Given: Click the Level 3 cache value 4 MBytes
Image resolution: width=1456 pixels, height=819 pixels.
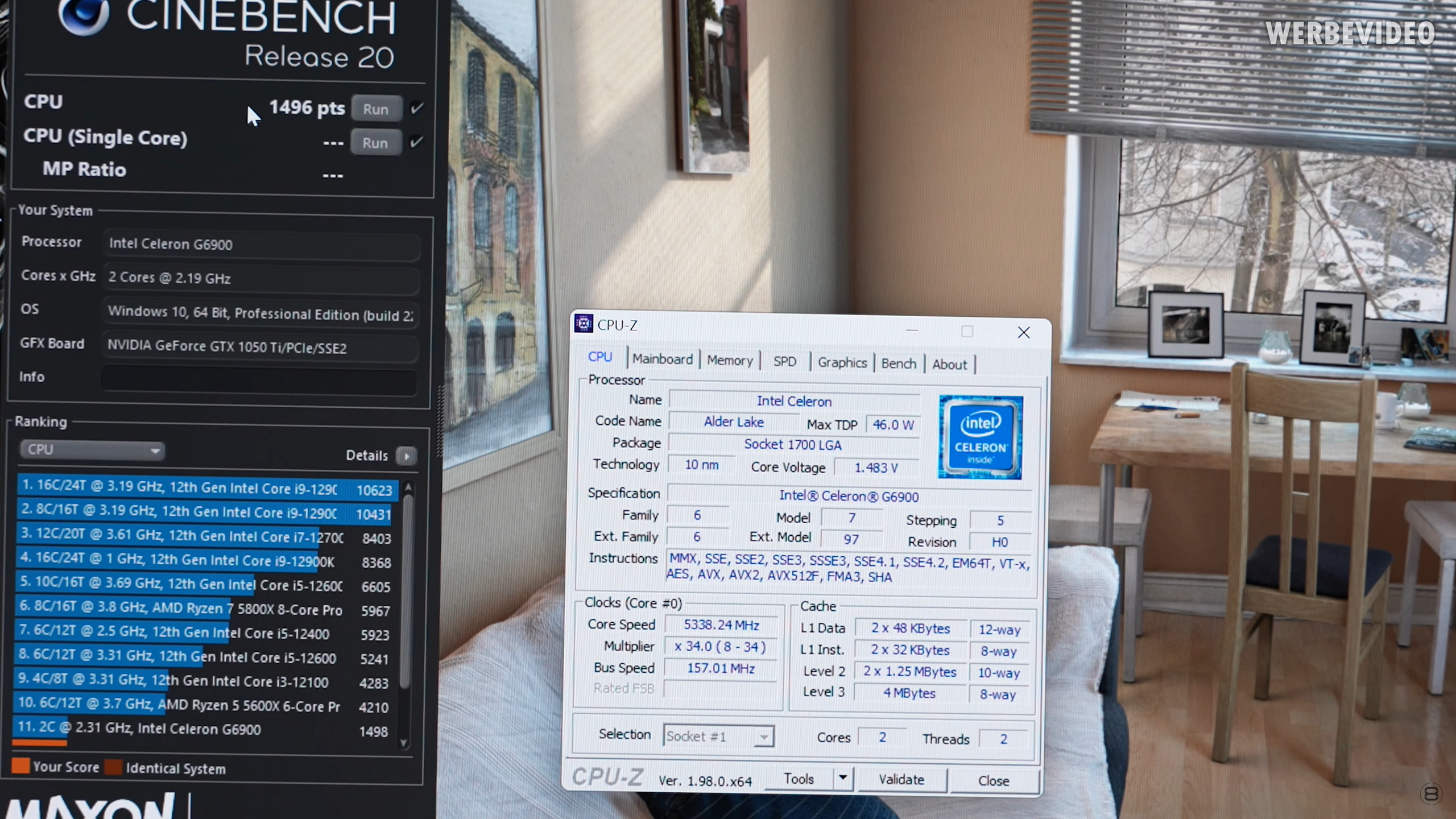Looking at the screenshot, I should click(909, 693).
